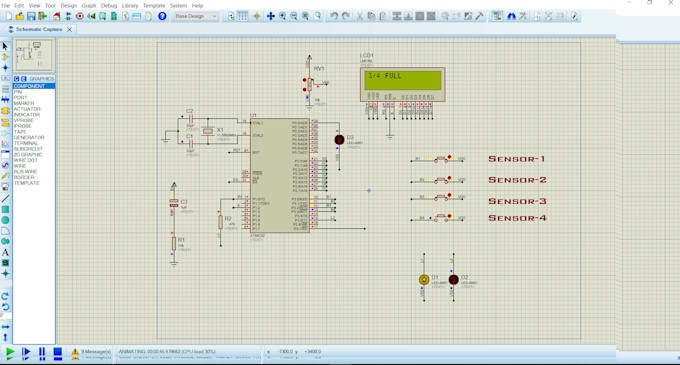Open the Base Design dropdown
The width and height of the screenshot is (680, 365).
click(196, 16)
